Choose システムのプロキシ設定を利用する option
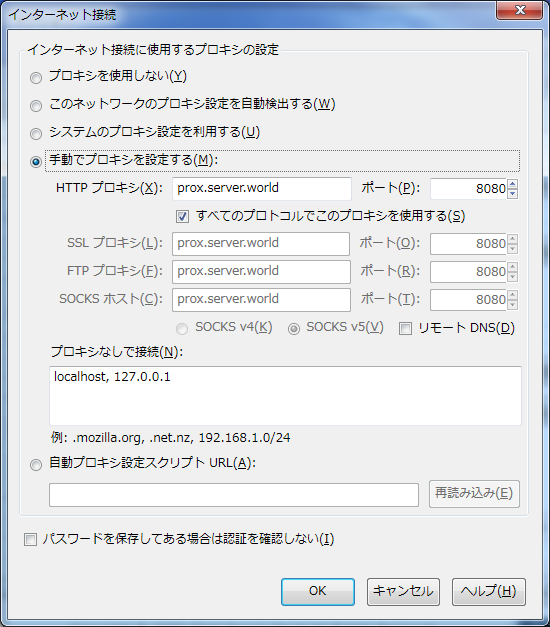Image resolution: width=550 pixels, height=627 pixels. [x=36, y=134]
